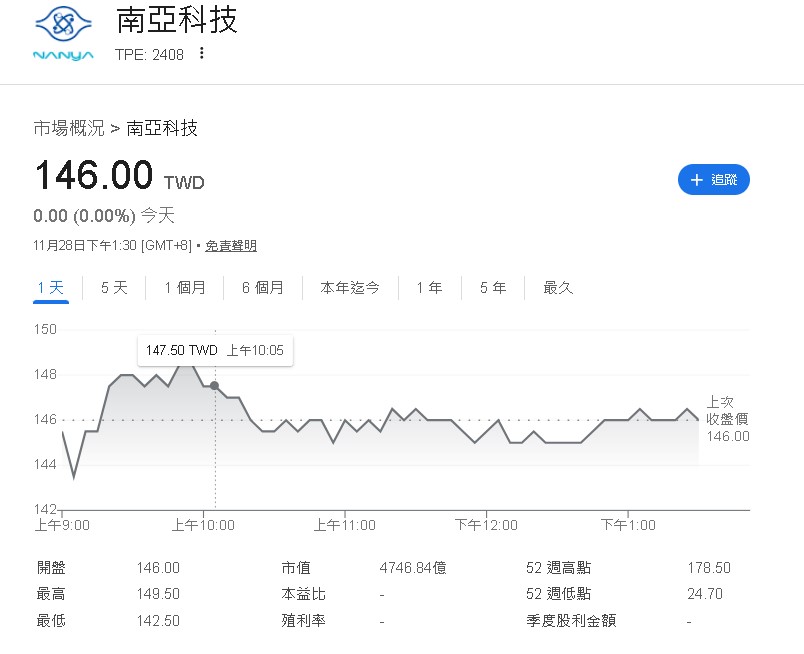Click the price chart area near 下午12:00
The height and width of the screenshot is (654, 804).
pyautogui.click(x=487, y=425)
